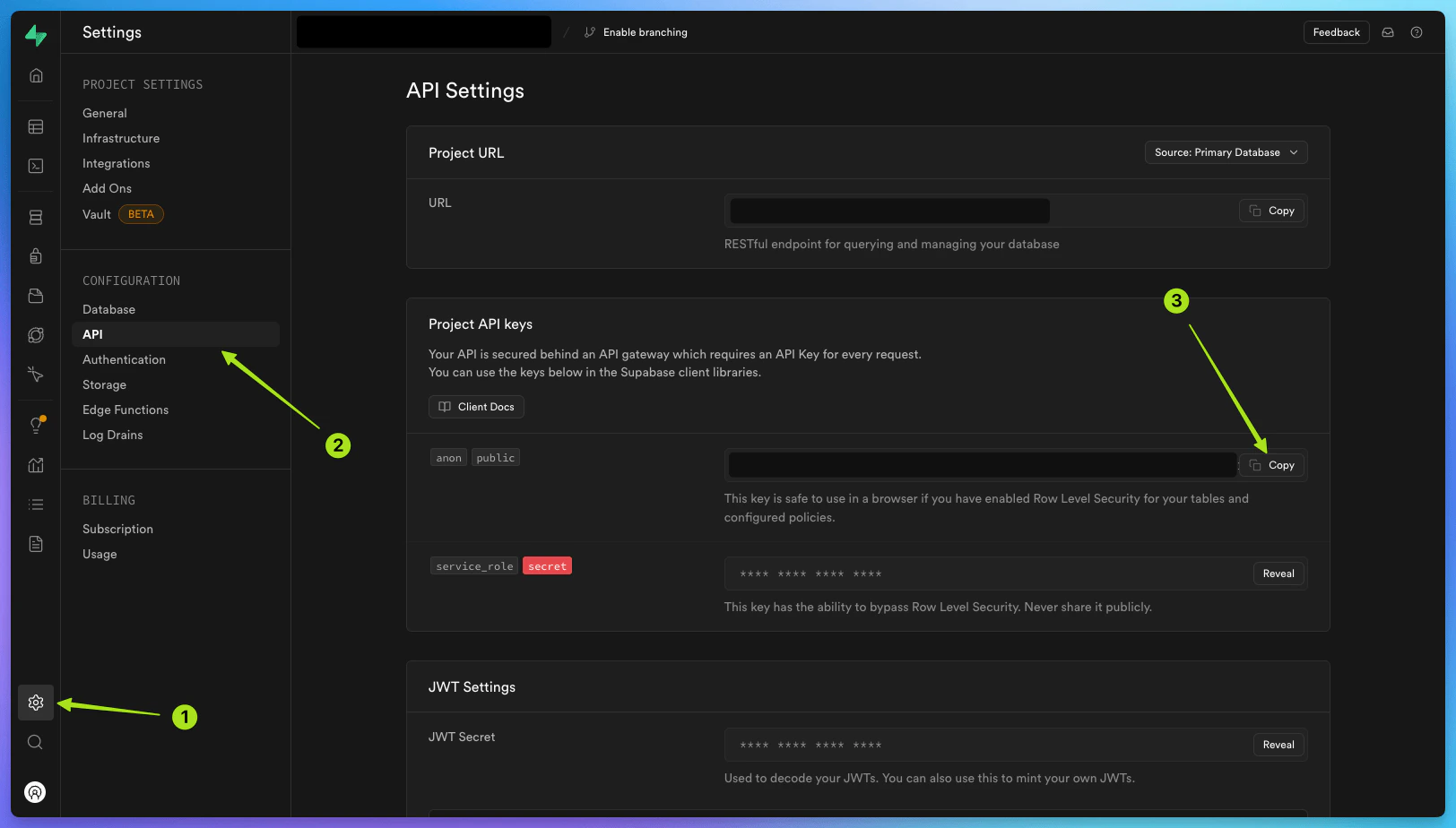Expand the account avatar menu at bottom left
The height and width of the screenshot is (828, 1456).
point(35,791)
